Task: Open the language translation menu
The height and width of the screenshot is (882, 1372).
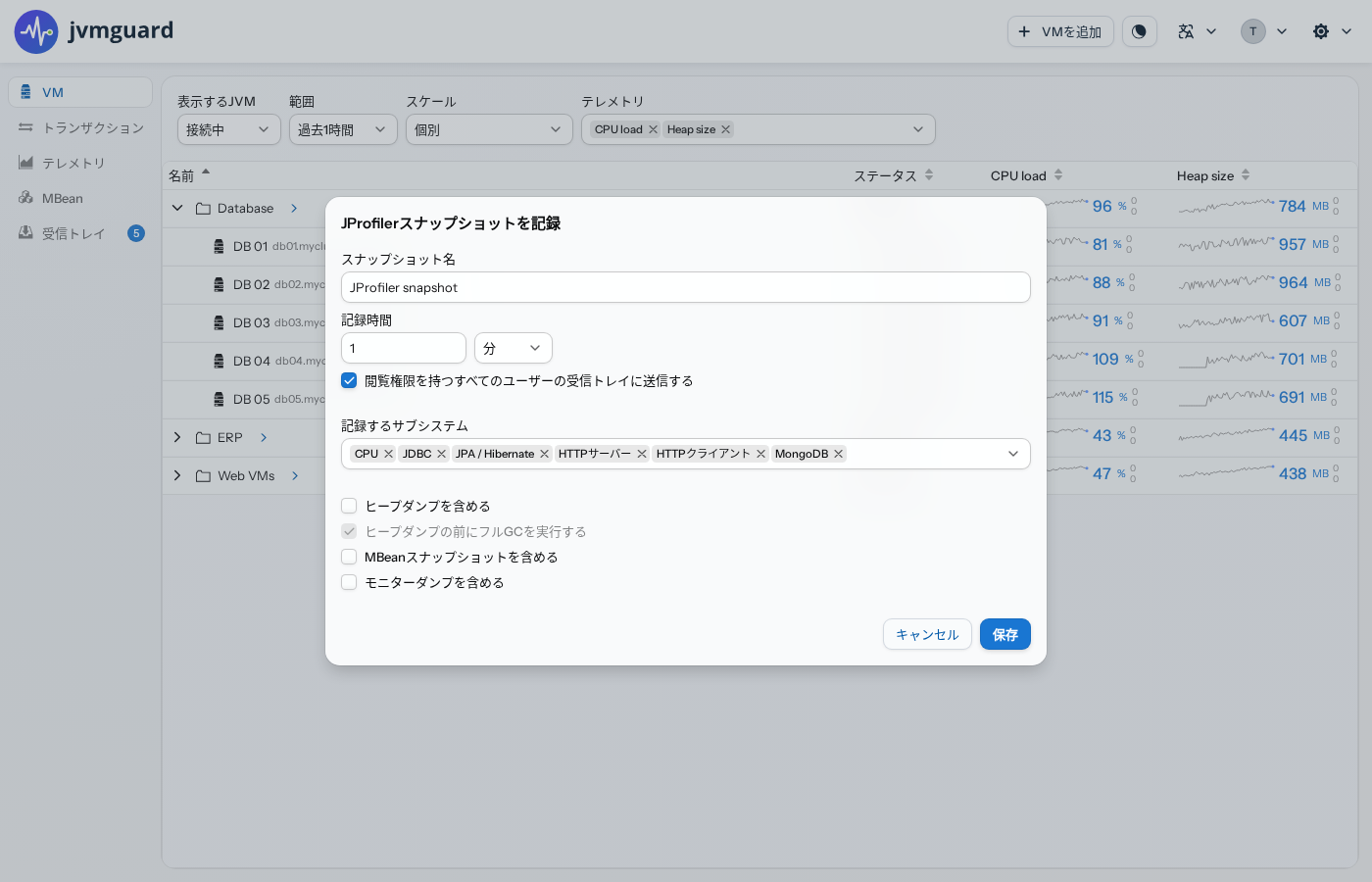Action: 1198,31
